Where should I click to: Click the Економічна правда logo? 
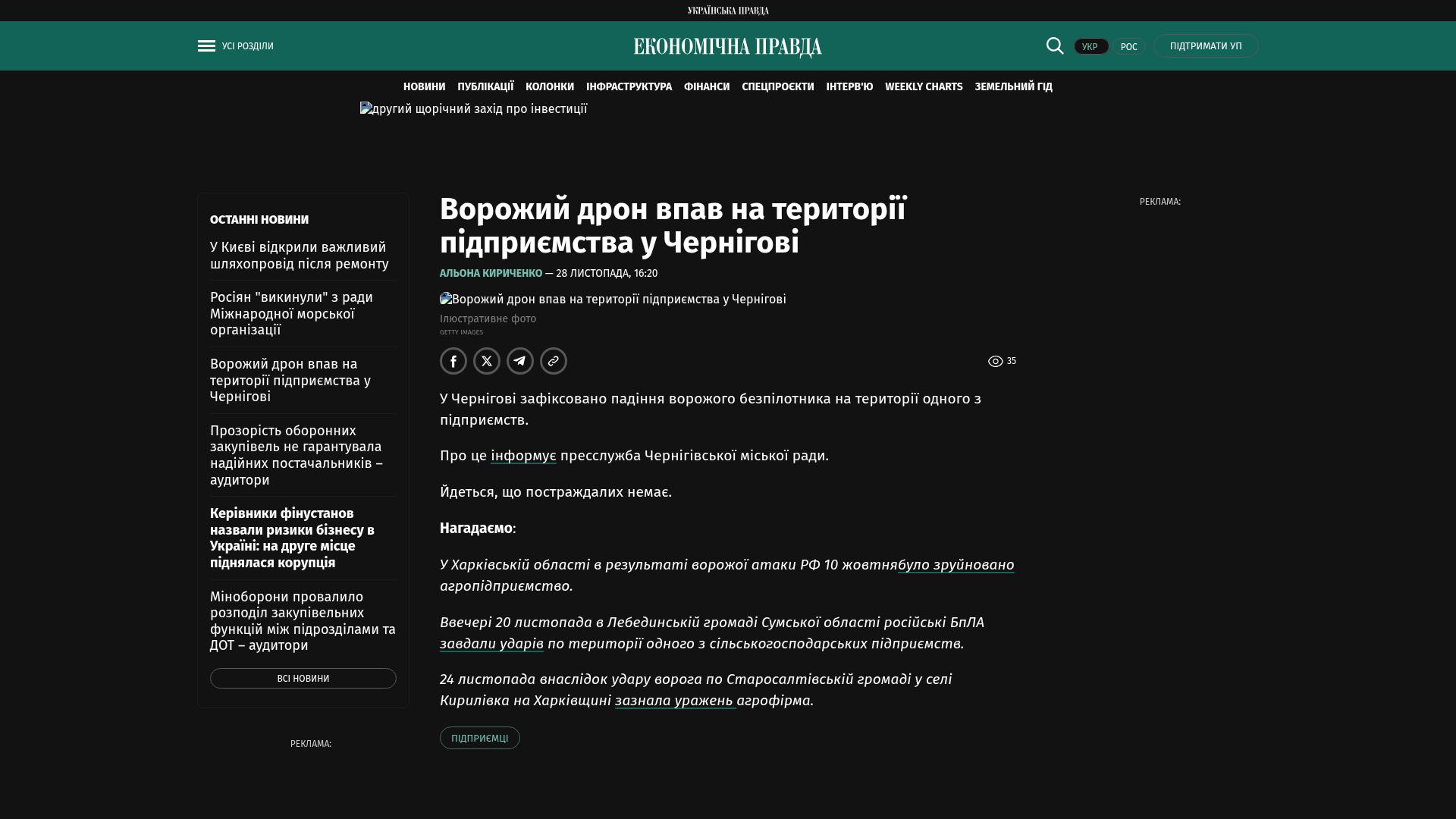[727, 47]
